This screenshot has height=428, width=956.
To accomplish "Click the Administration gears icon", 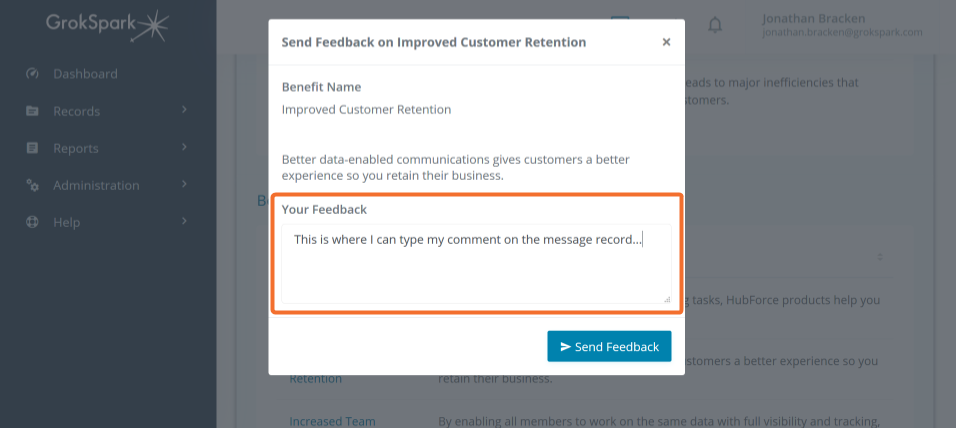I will 32,185.
